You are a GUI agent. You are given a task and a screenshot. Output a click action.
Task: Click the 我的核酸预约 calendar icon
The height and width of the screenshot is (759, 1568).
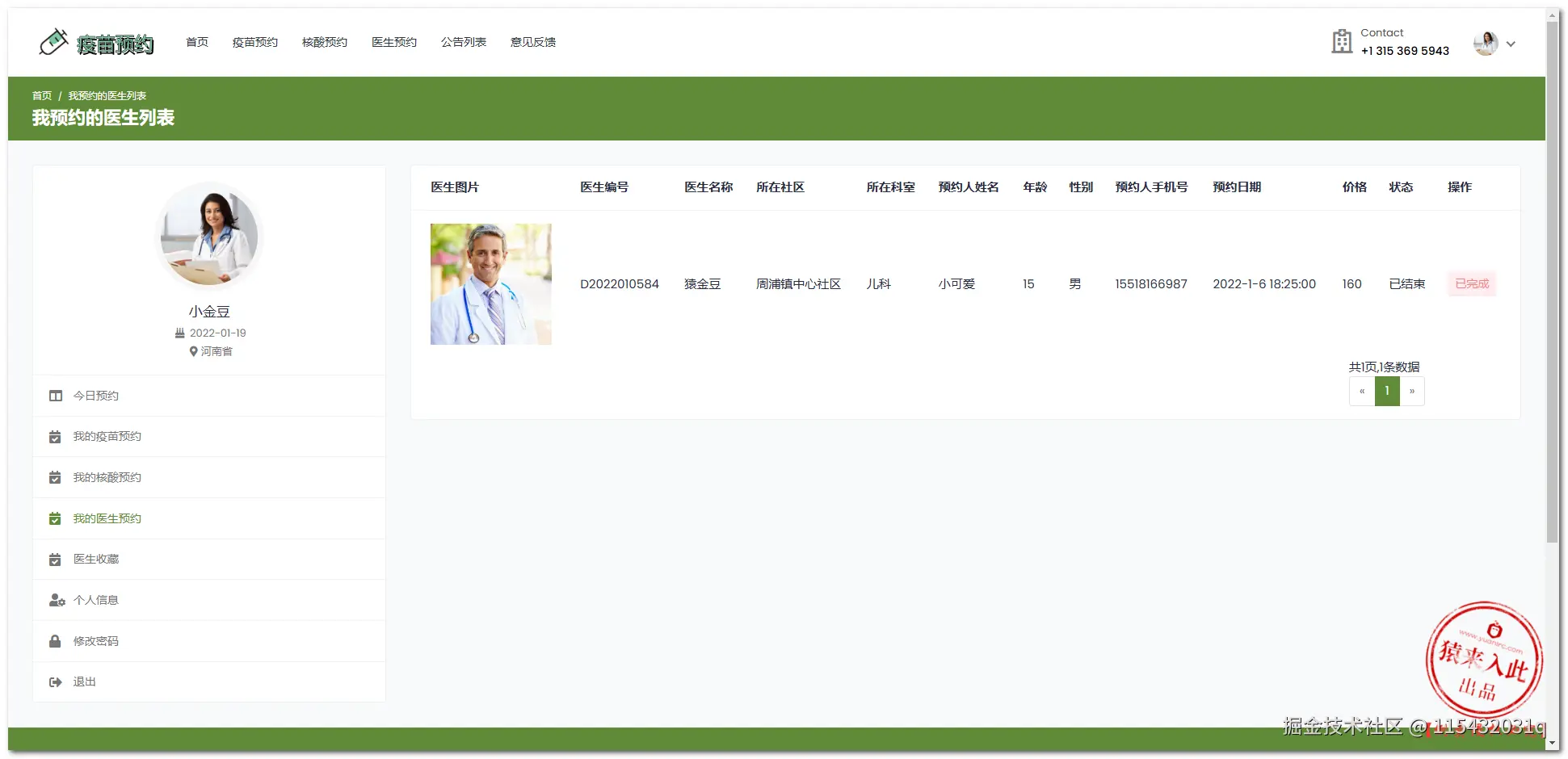coord(55,478)
